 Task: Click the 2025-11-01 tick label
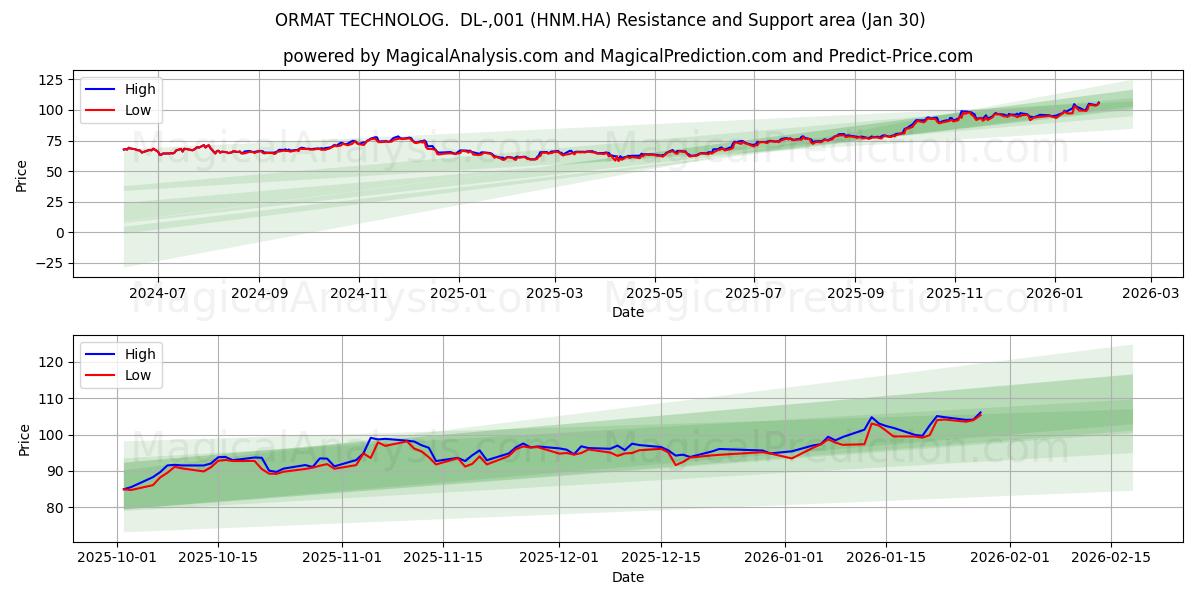[x=342, y=558]
